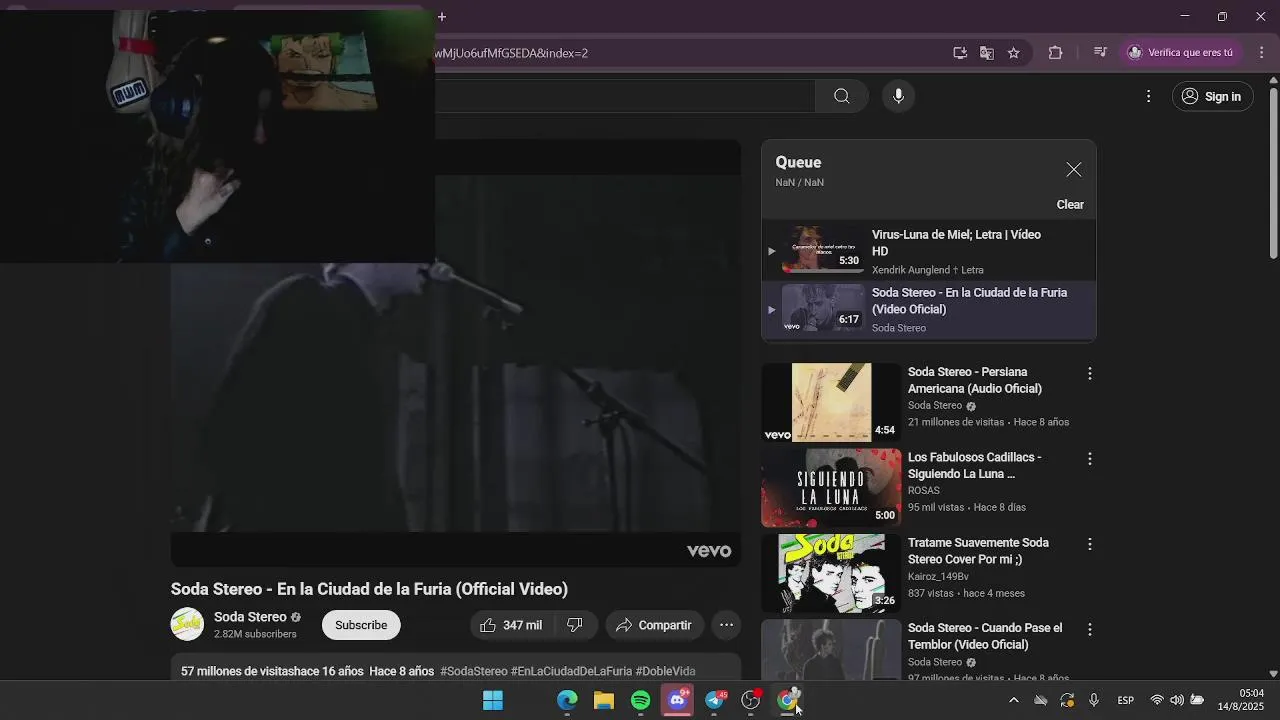This screenshot has height=720, width=1280.
Task: Open File Explorer from the taskbar
Action: pyautogui.click(x=604, y=700)
